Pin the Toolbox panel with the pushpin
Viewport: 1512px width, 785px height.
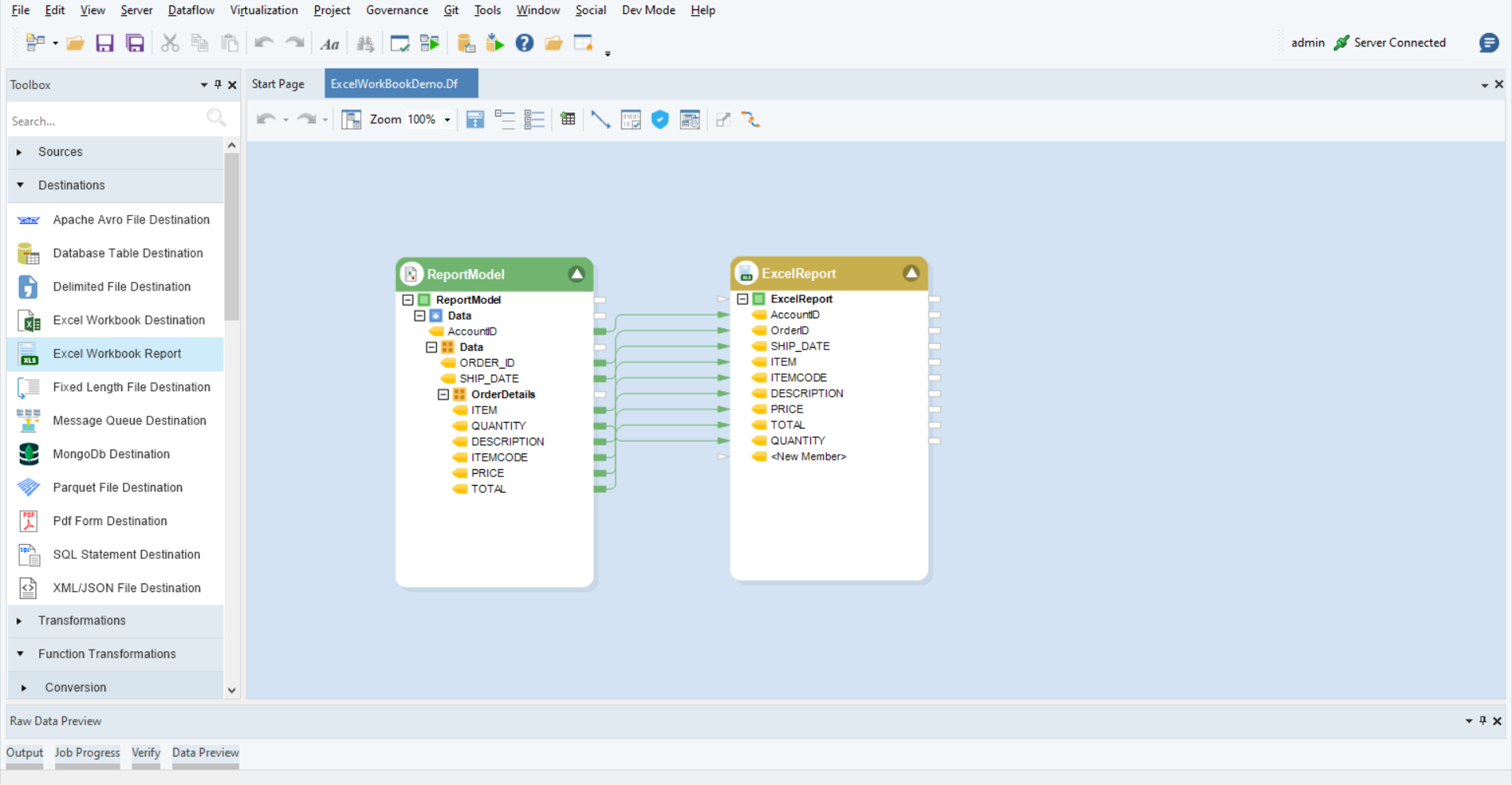coord(218,84)
